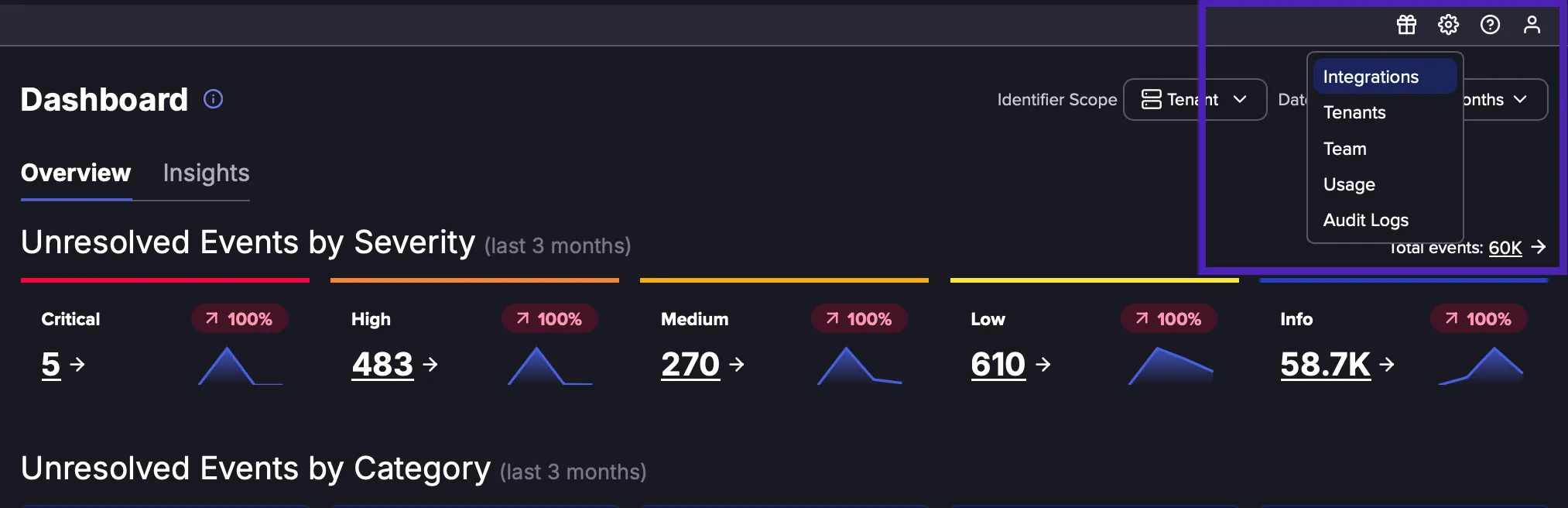Open the gift icon in top bar
Image resolution: width=1568 pixels, height=508 pixels.
tap(1406, 25)
